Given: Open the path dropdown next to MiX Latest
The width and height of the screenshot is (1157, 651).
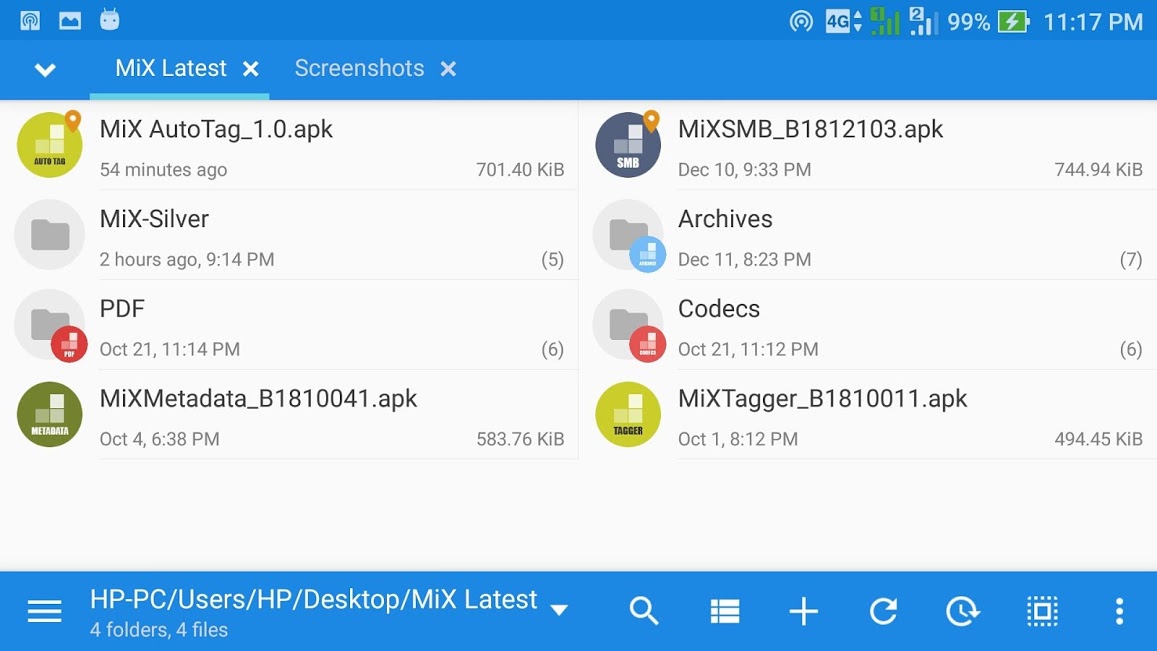Looking at the screenshot, I should [559, 609].
